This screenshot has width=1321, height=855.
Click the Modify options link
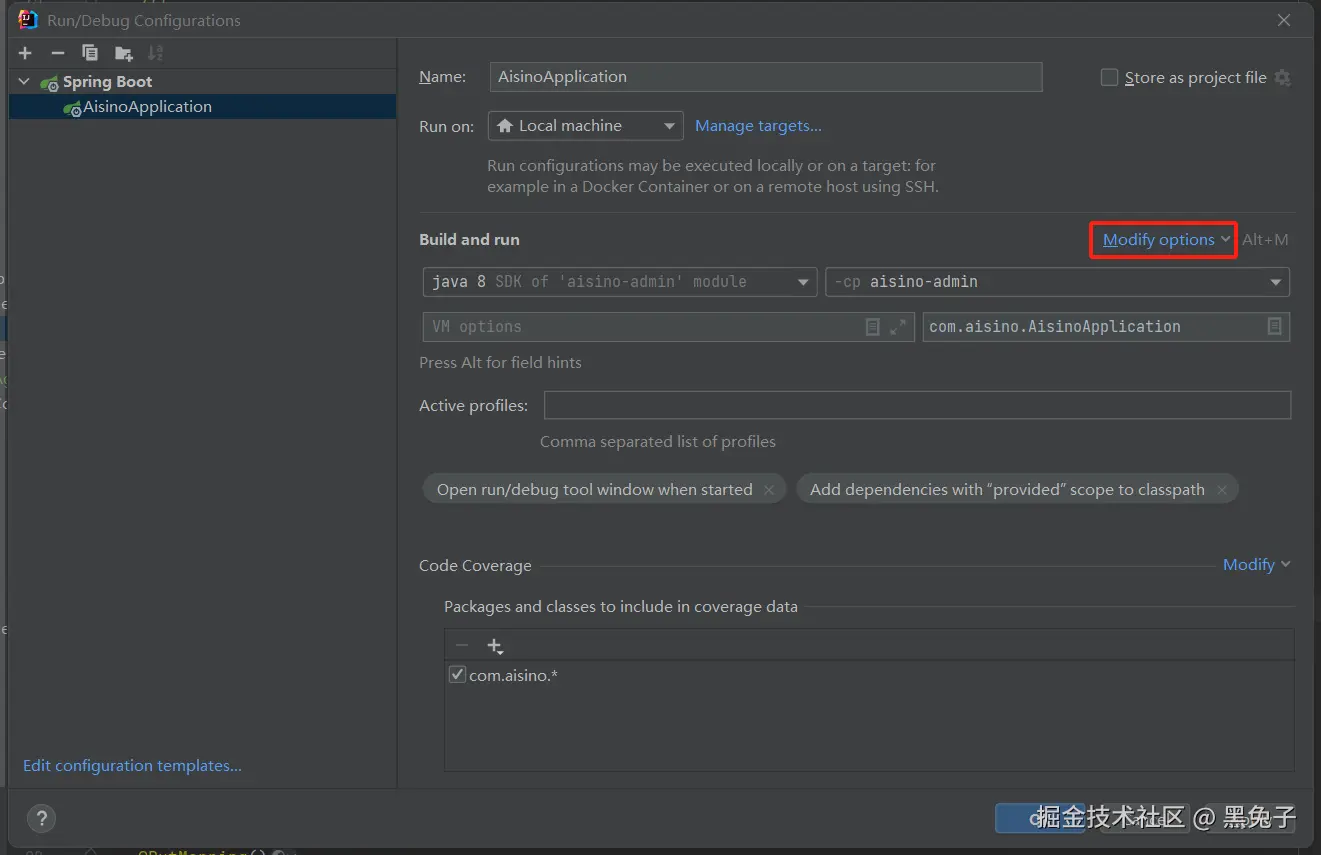click(x=1158, y=240)
